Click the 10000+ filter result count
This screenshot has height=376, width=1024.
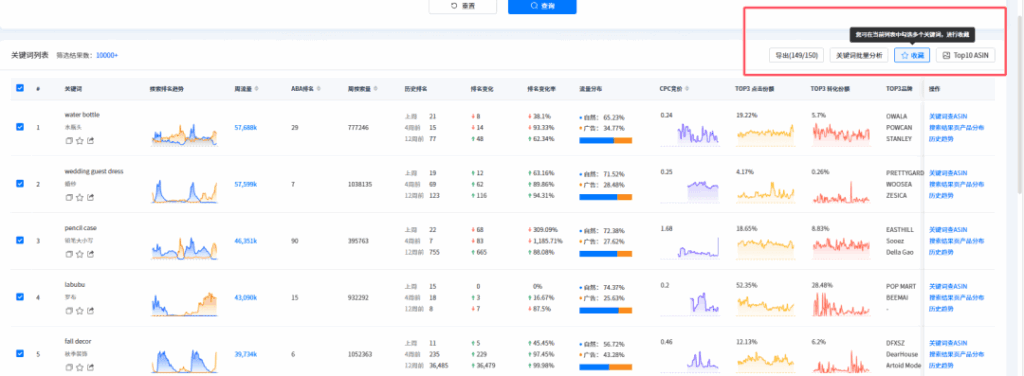click(x=107, y=55)
